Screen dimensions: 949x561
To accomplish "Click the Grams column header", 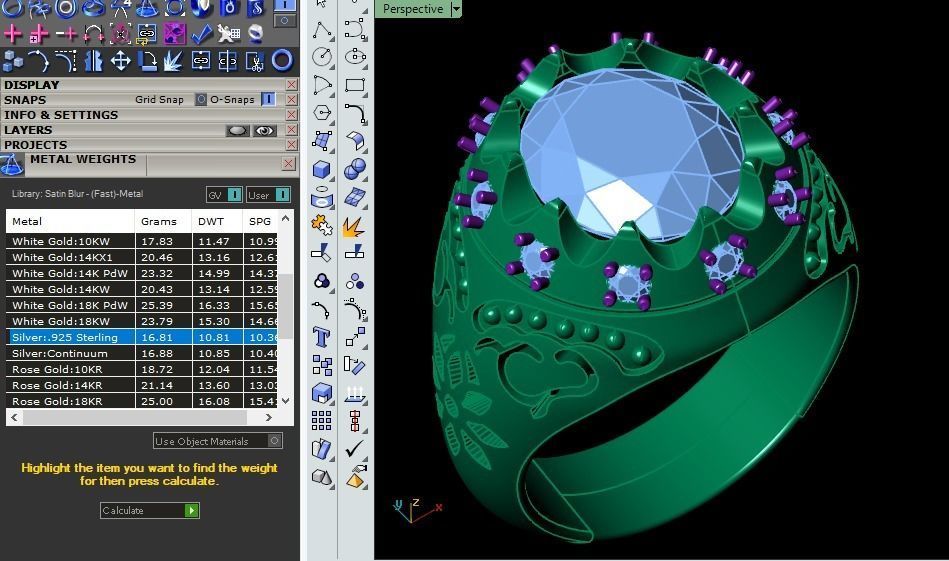I will point(163,221).
